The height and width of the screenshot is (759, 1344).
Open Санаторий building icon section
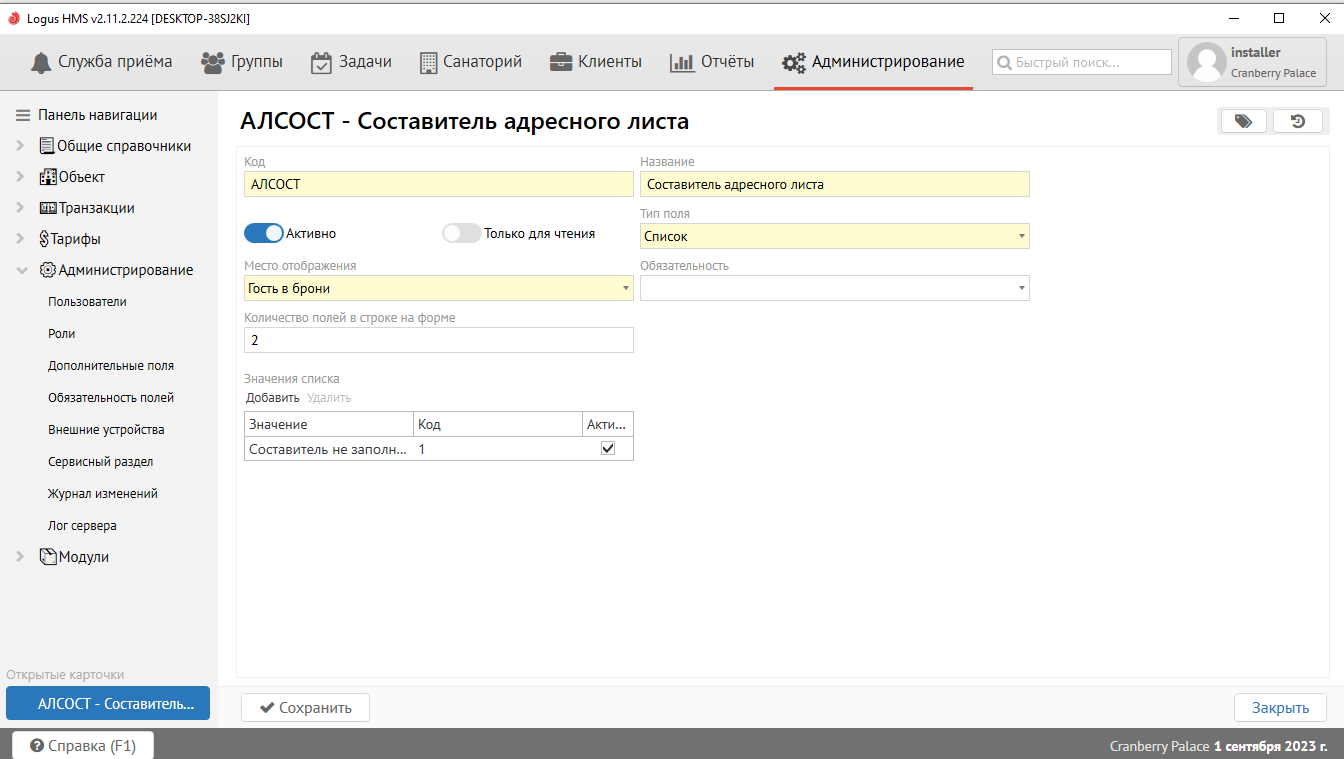click(428, 62)
